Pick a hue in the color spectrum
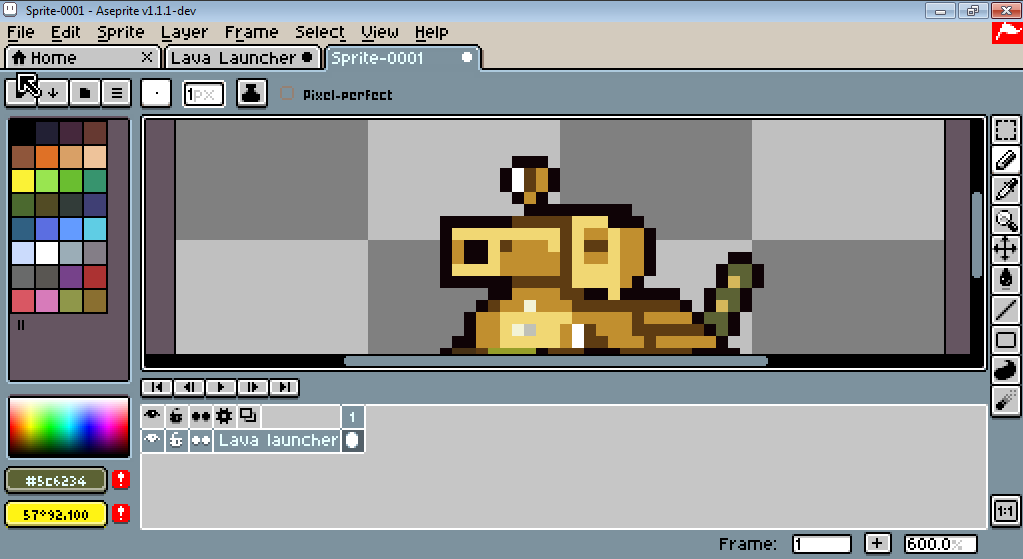 (x=69, y=427)
